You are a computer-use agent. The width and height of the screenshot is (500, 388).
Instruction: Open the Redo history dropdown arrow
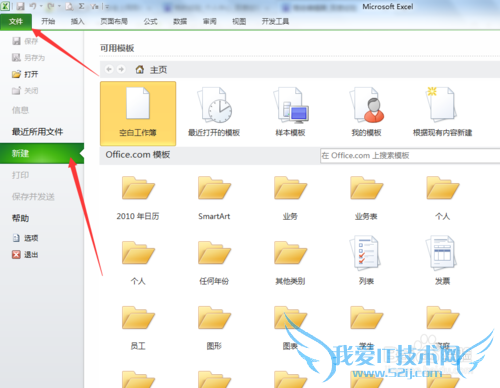click(59, 6)
